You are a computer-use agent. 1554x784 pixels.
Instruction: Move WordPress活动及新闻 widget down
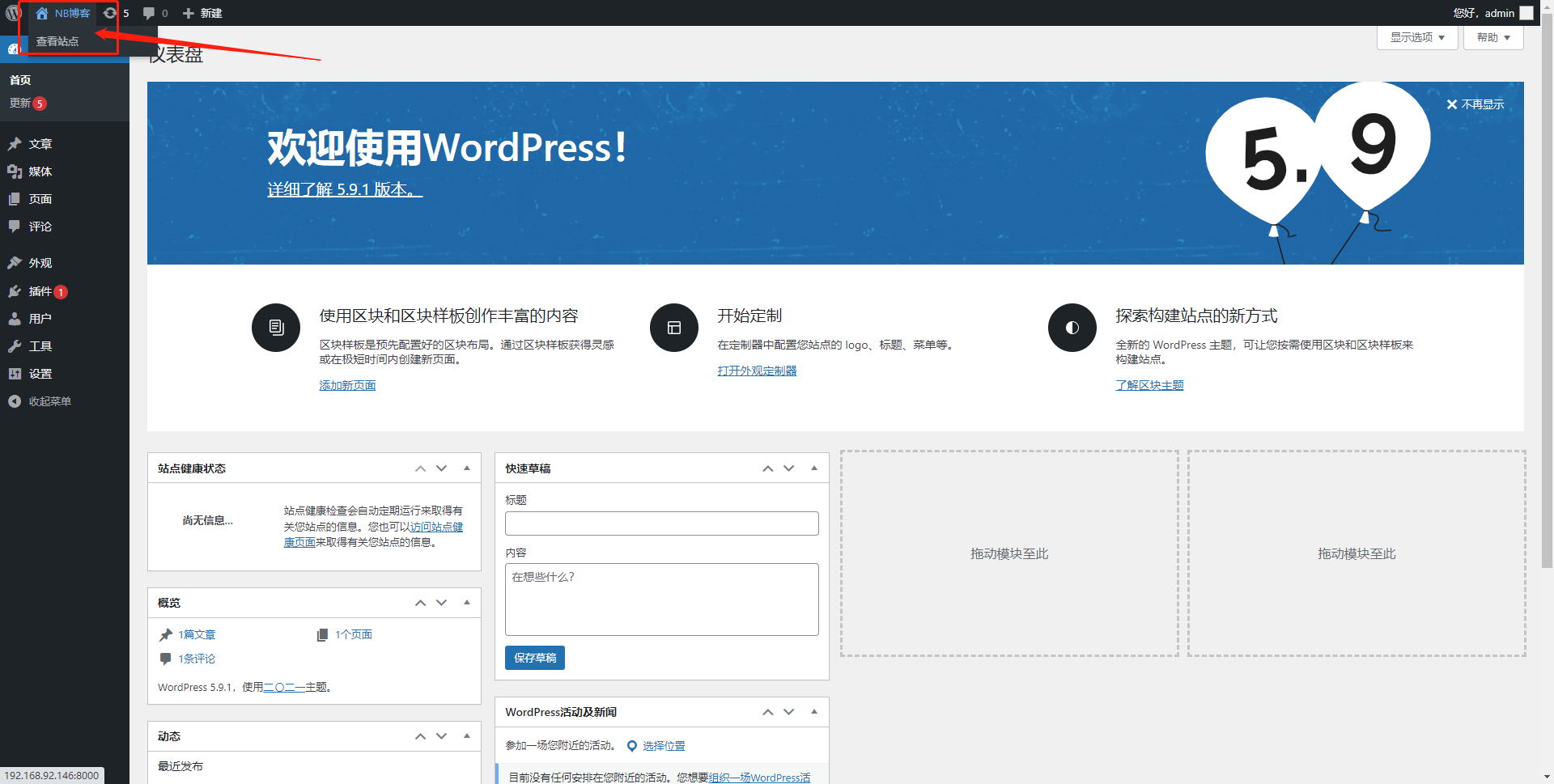(788, 712)
